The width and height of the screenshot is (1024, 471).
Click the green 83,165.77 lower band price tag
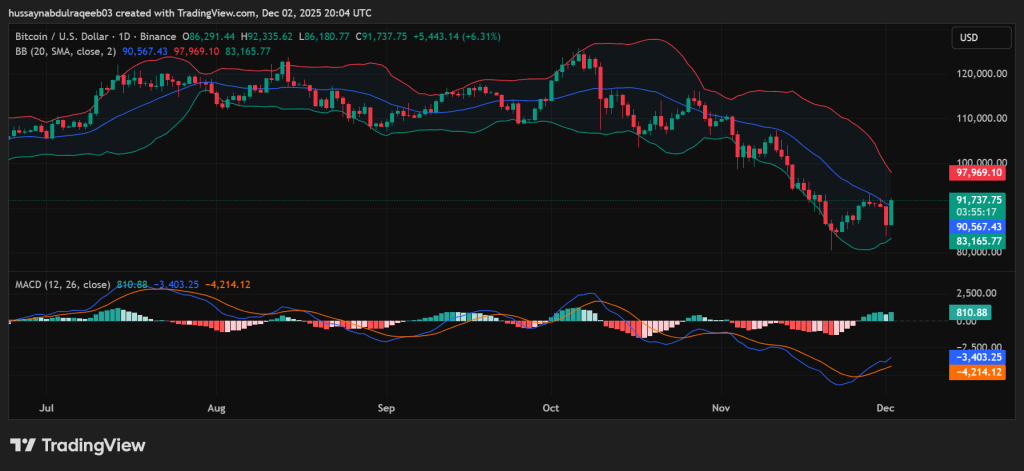tap(977, 241)
